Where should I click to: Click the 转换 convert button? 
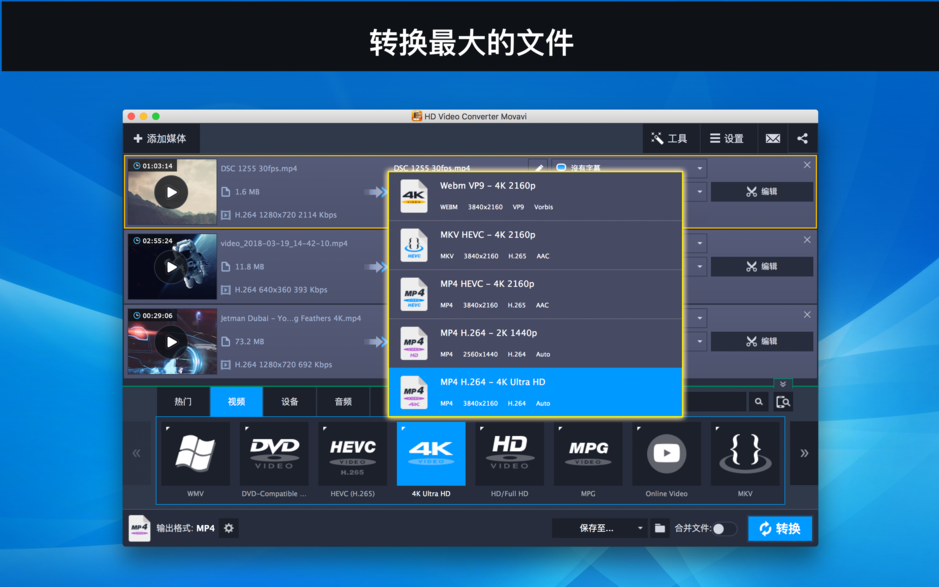[779, 528]
